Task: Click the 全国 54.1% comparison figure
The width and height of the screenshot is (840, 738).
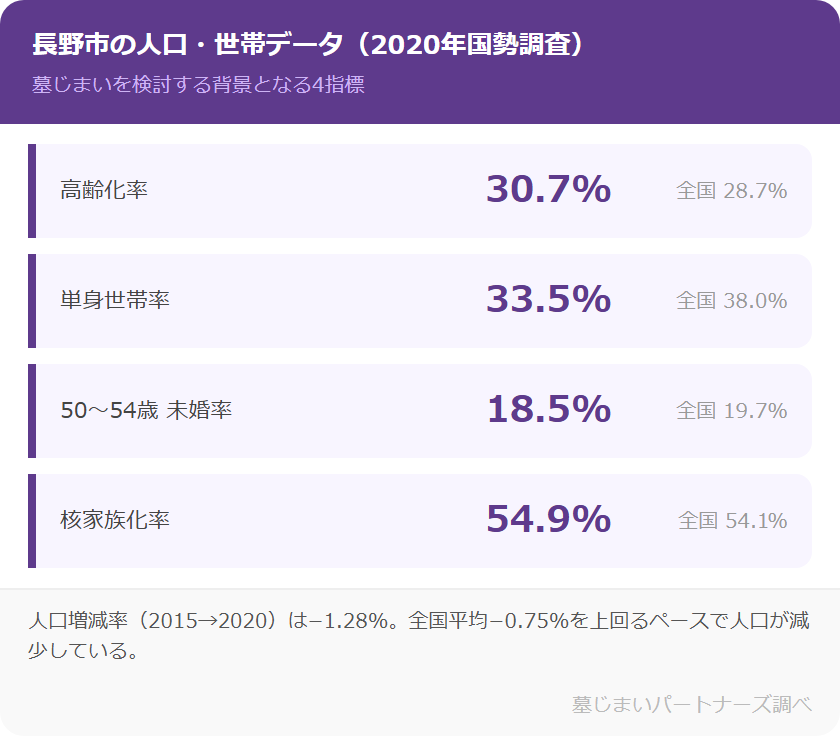Action: pos(732,520)
